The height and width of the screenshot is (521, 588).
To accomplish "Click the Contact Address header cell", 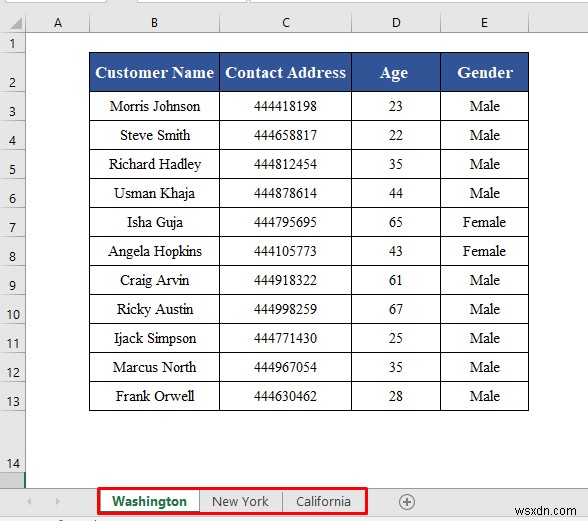I will point(285,72).
